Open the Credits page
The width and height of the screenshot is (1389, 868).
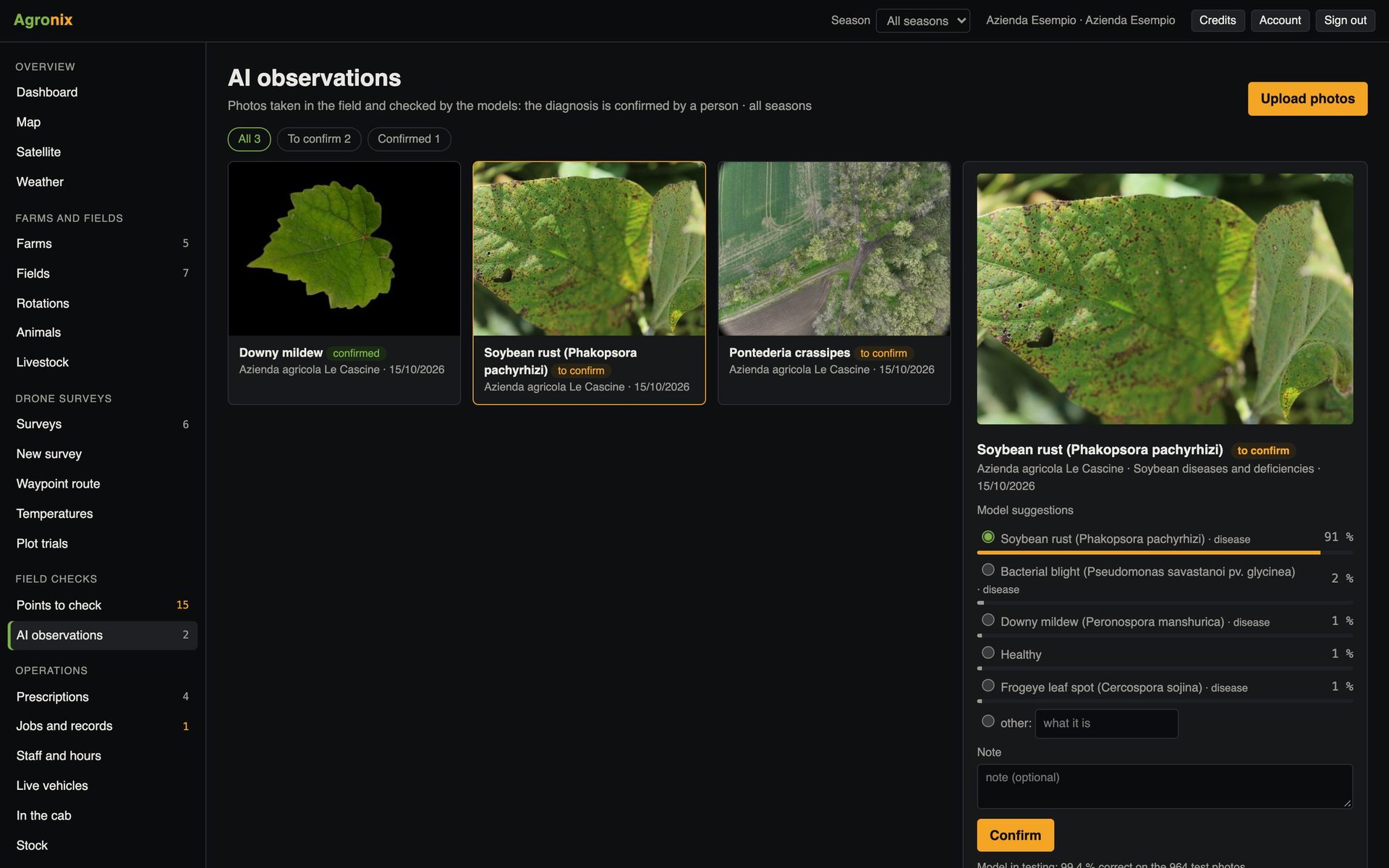tap(1218, 20)
